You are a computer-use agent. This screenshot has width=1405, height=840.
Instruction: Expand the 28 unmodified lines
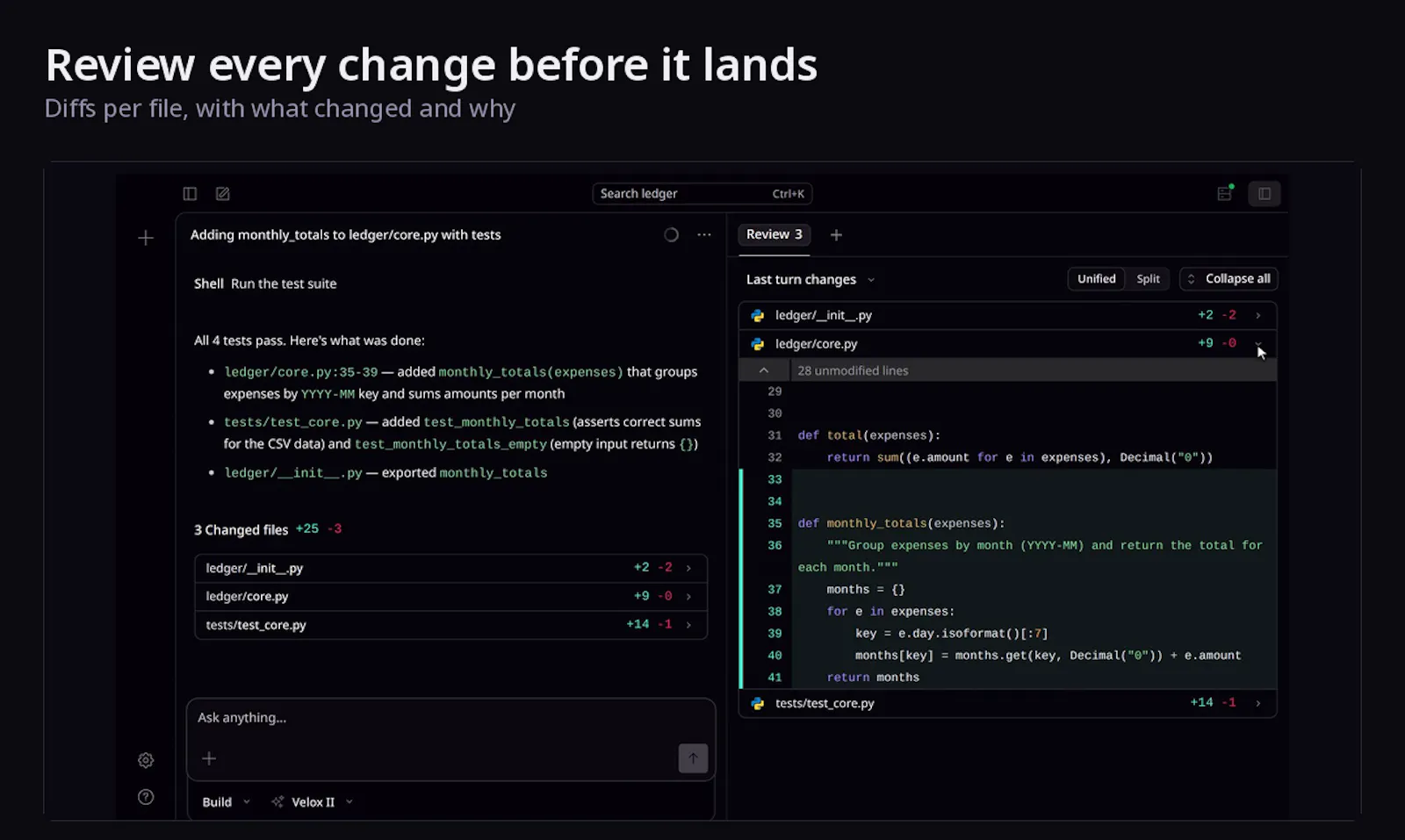tap(1008, 370)
